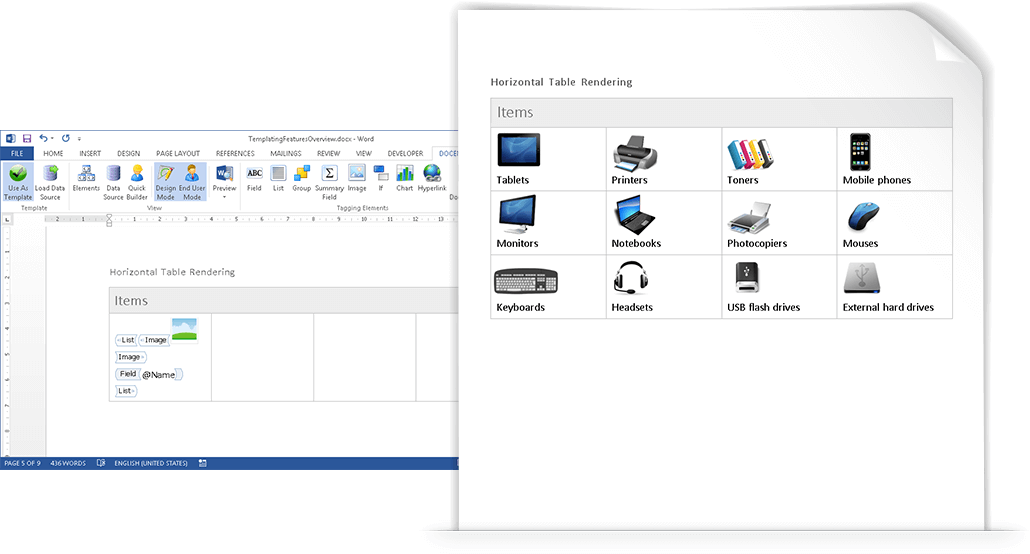The image size is (1030, 554).
Task: Click the Field tag in the template
Action: (x=127, y=374)
